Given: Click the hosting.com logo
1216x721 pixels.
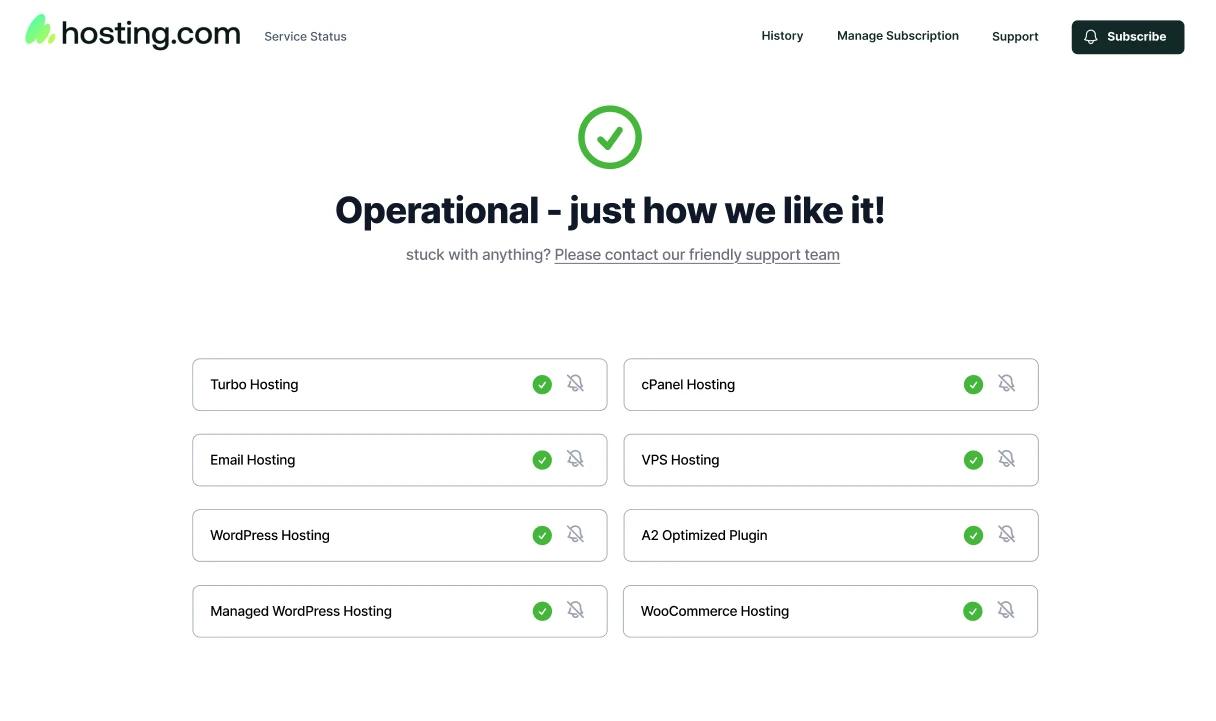Looking at the screenshot, I should click(133, 33).
